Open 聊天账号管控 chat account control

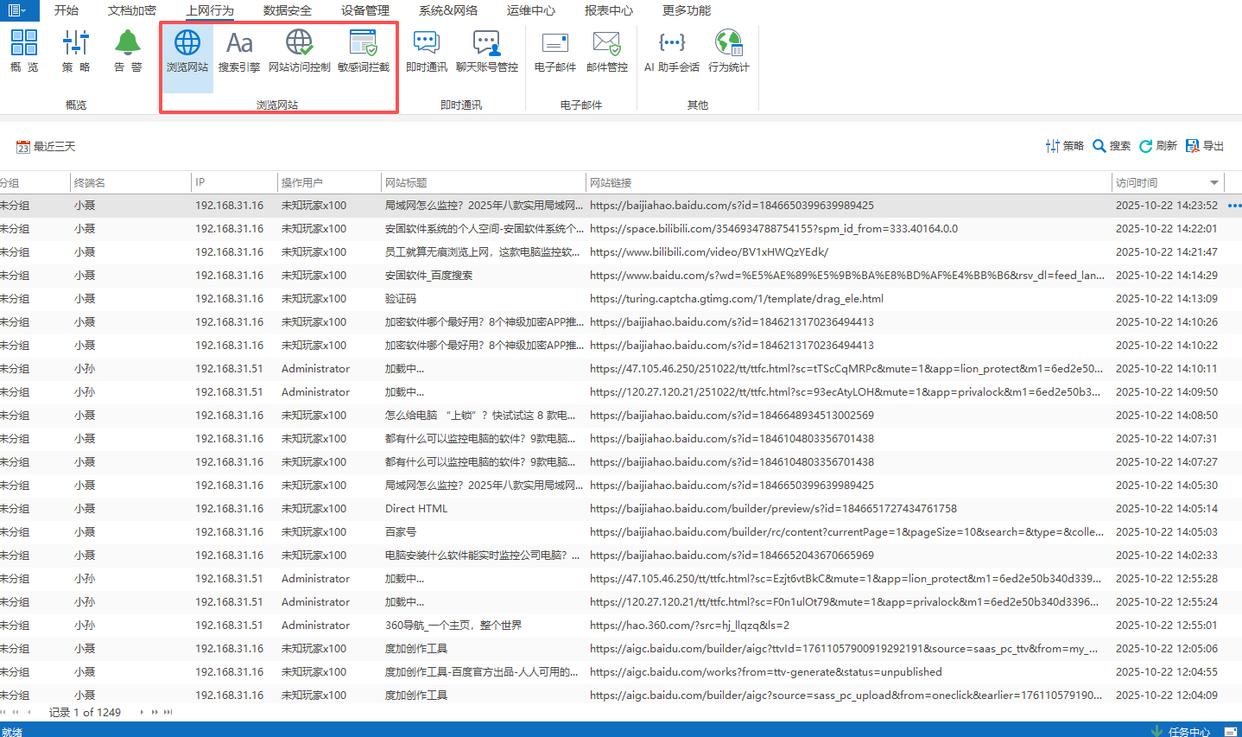pos(487,50)
